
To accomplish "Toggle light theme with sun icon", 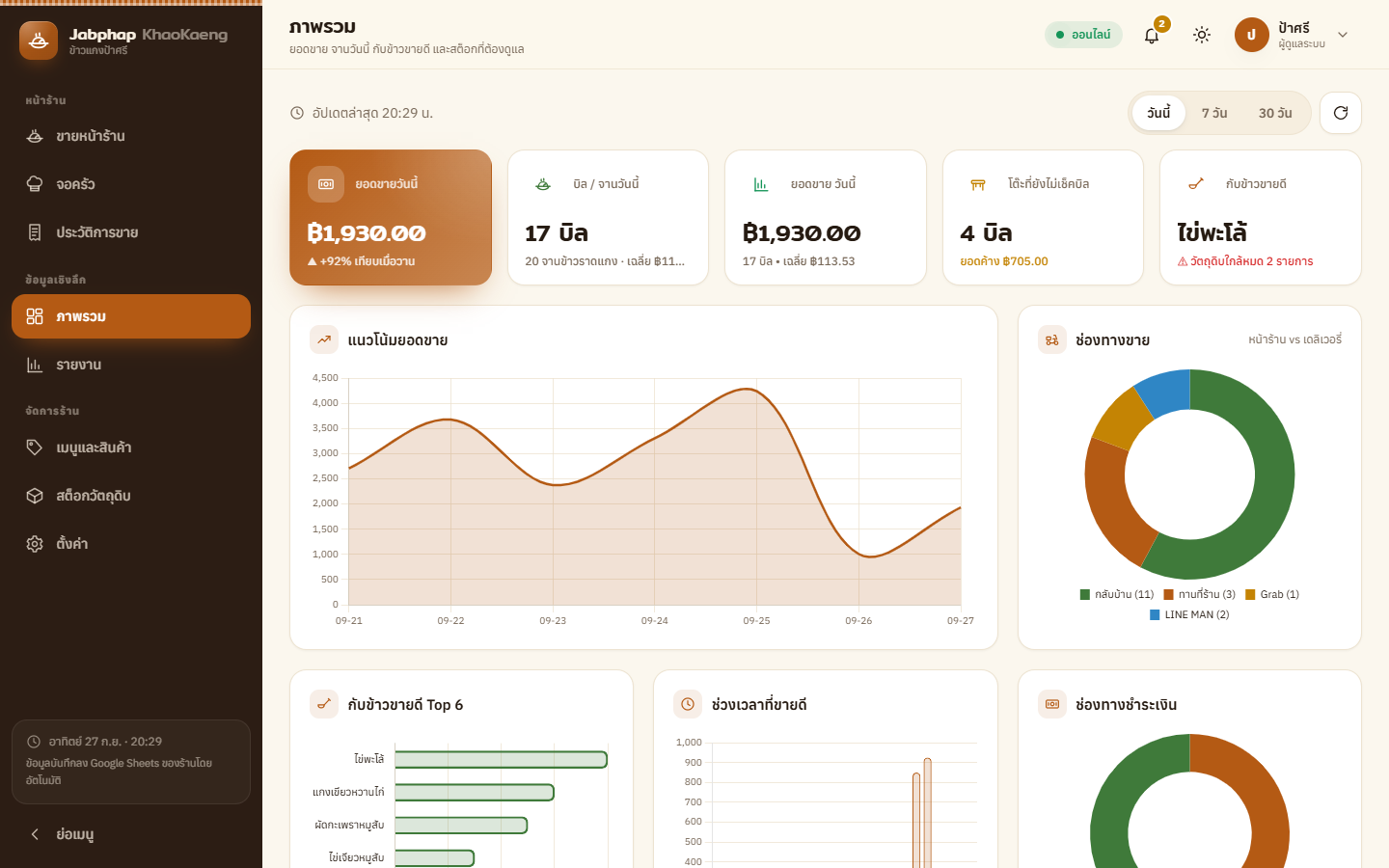I will (1202, 35).
